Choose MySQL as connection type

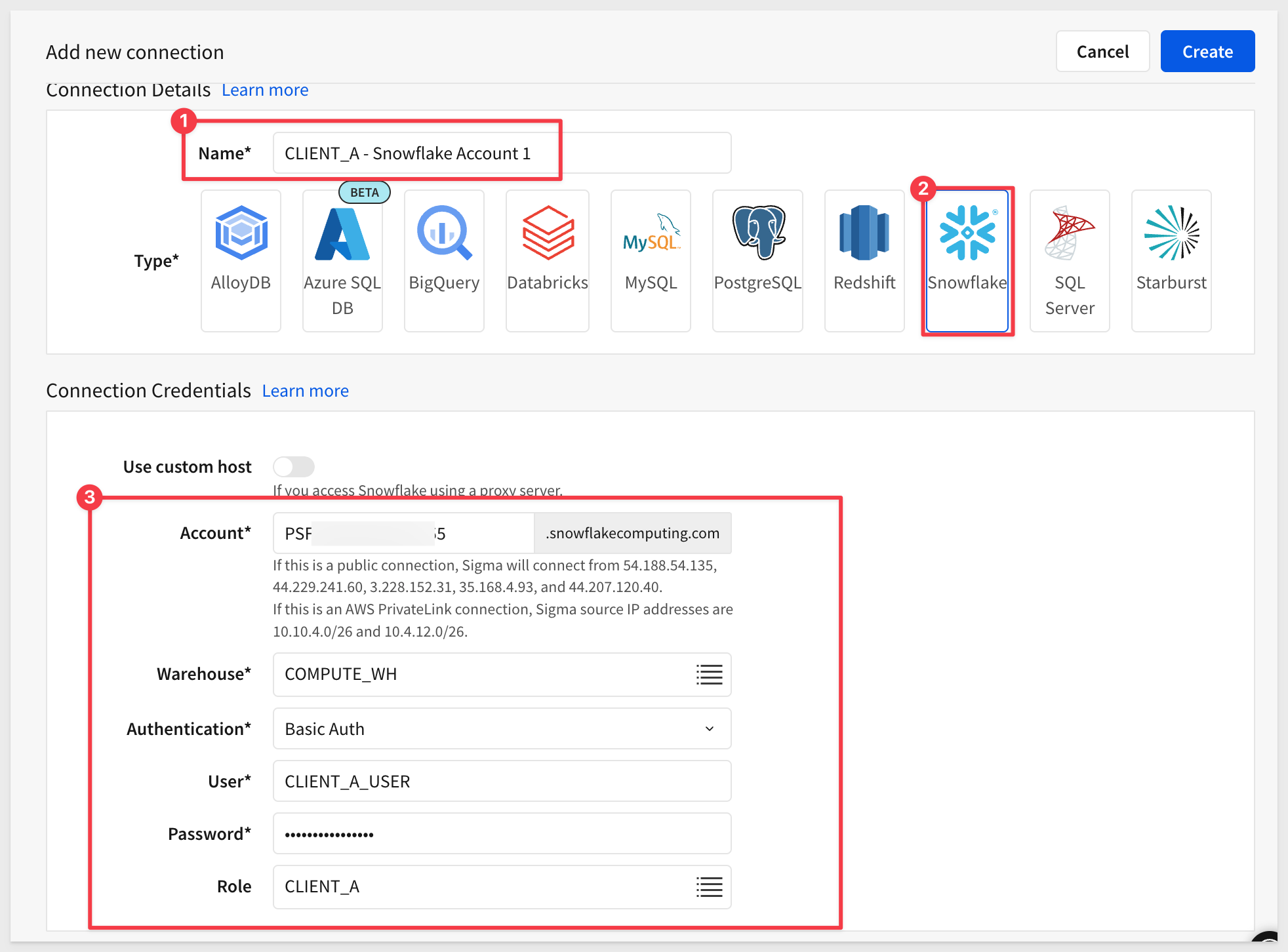tap(651, 261)
